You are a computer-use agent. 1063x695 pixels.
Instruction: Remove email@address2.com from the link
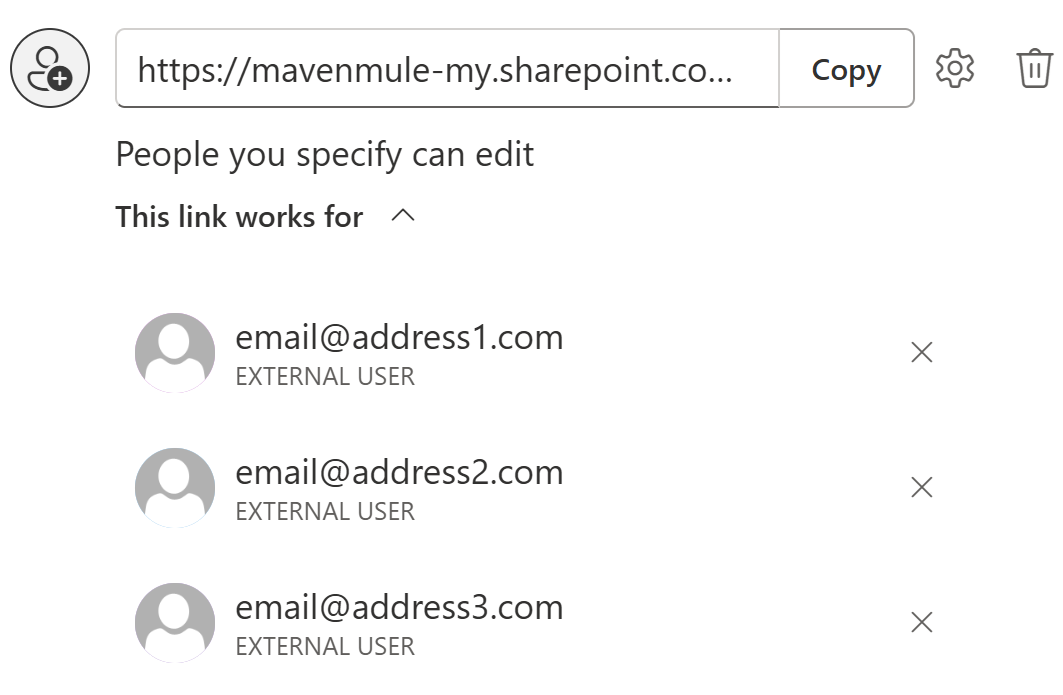922,487
